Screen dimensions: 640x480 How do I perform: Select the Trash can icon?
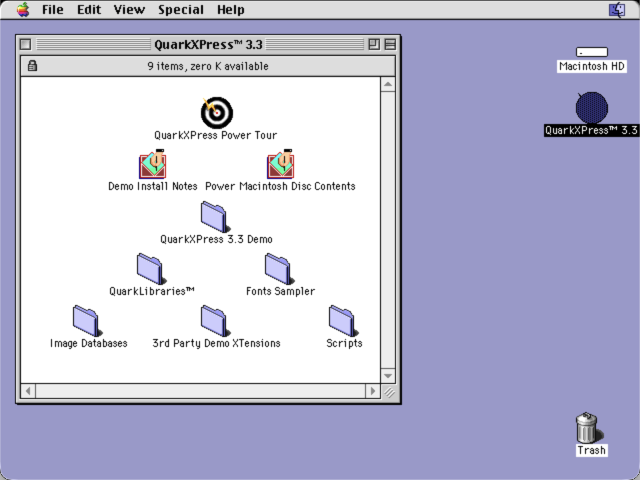coord(588,427)
